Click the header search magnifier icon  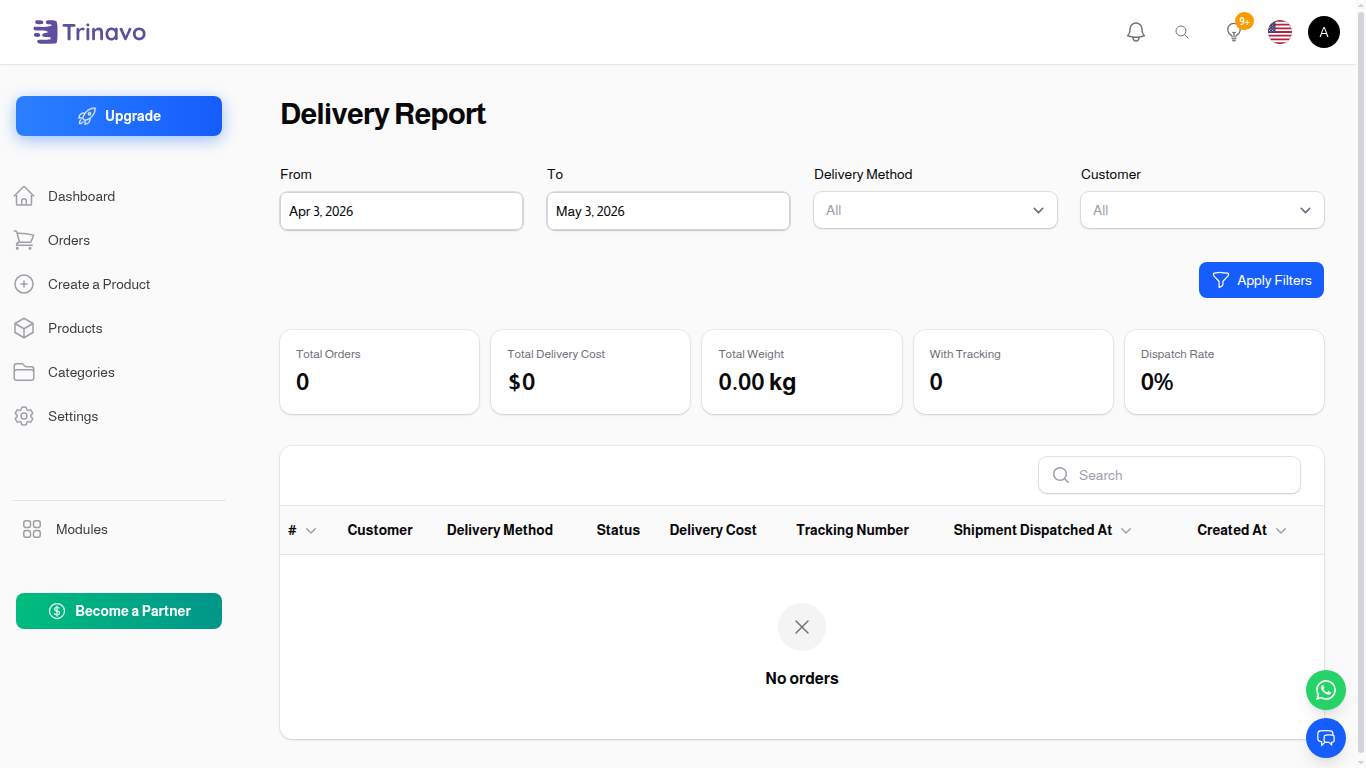tap(1182, 32)
